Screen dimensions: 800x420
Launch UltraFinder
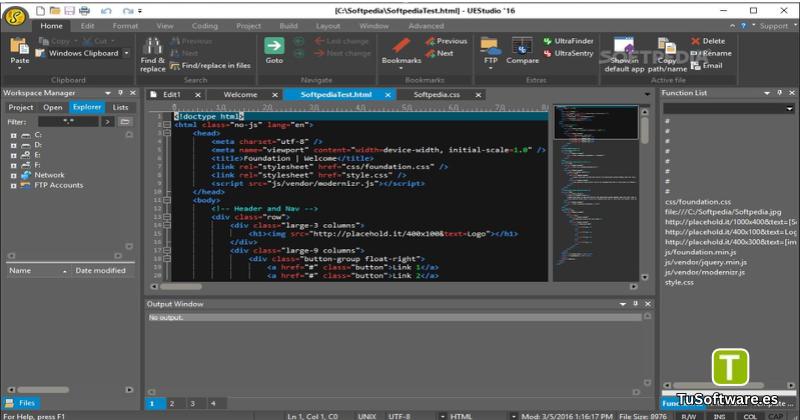coord(568,41)
